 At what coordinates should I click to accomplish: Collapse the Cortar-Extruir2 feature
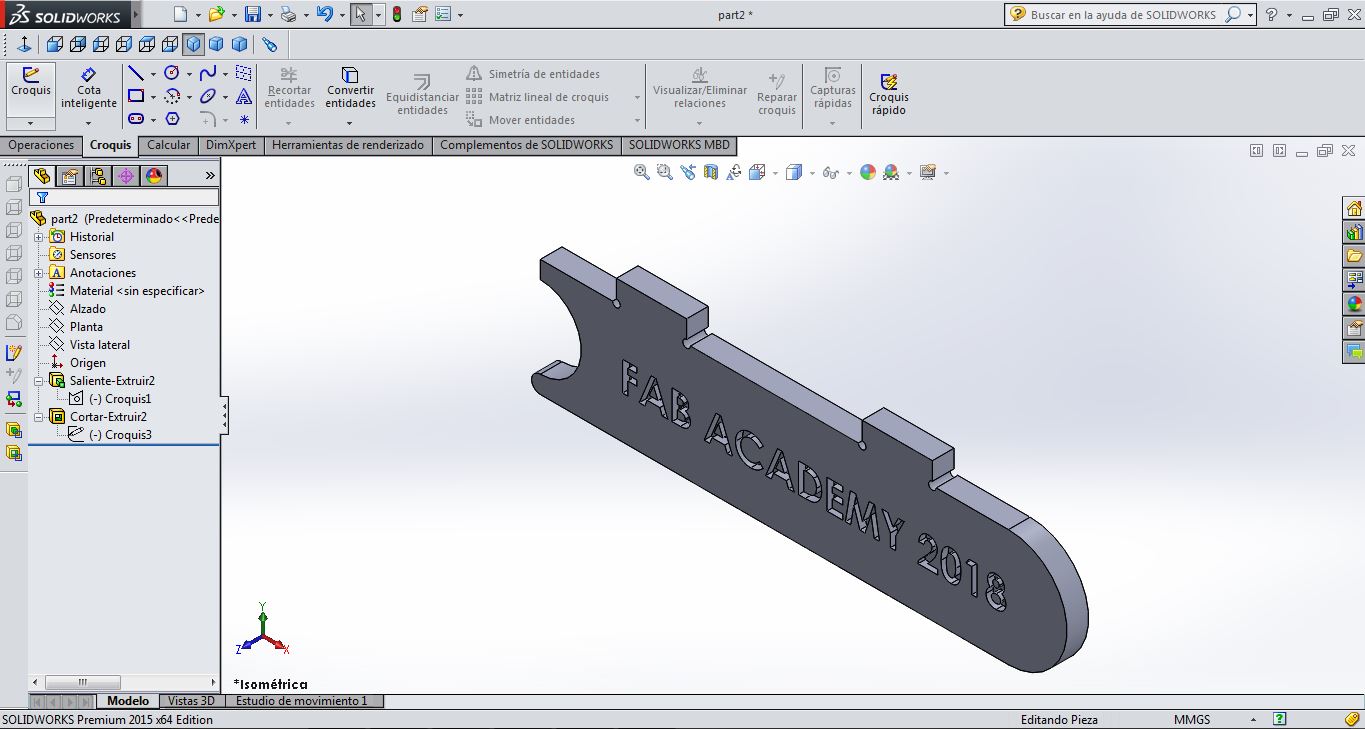(x=39, y=417)
